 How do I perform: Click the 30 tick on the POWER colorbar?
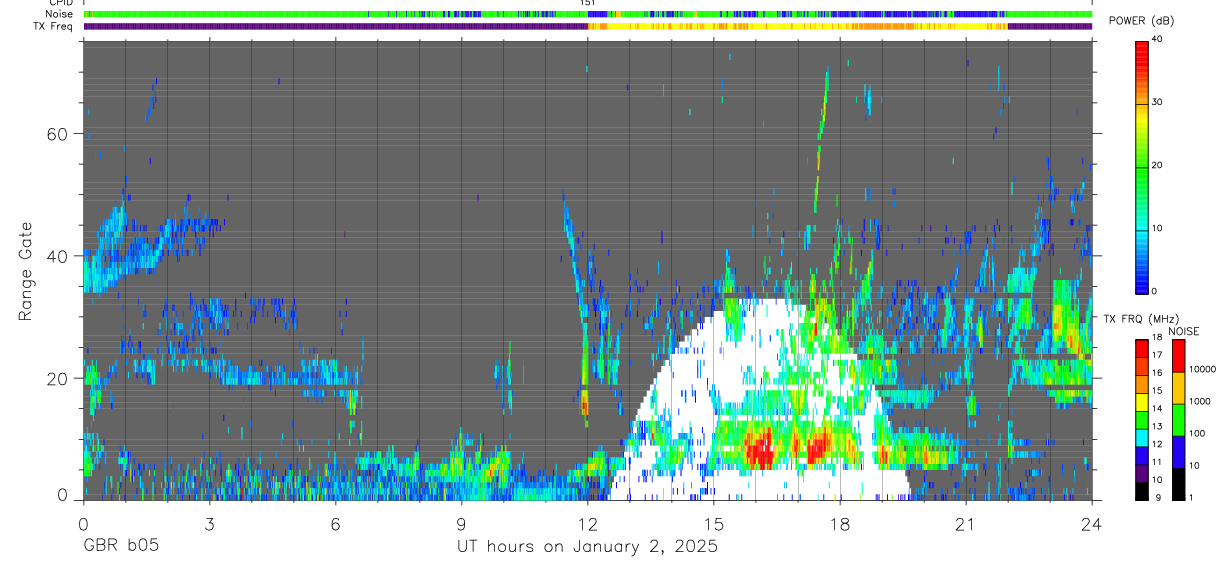coord(1157,102)
